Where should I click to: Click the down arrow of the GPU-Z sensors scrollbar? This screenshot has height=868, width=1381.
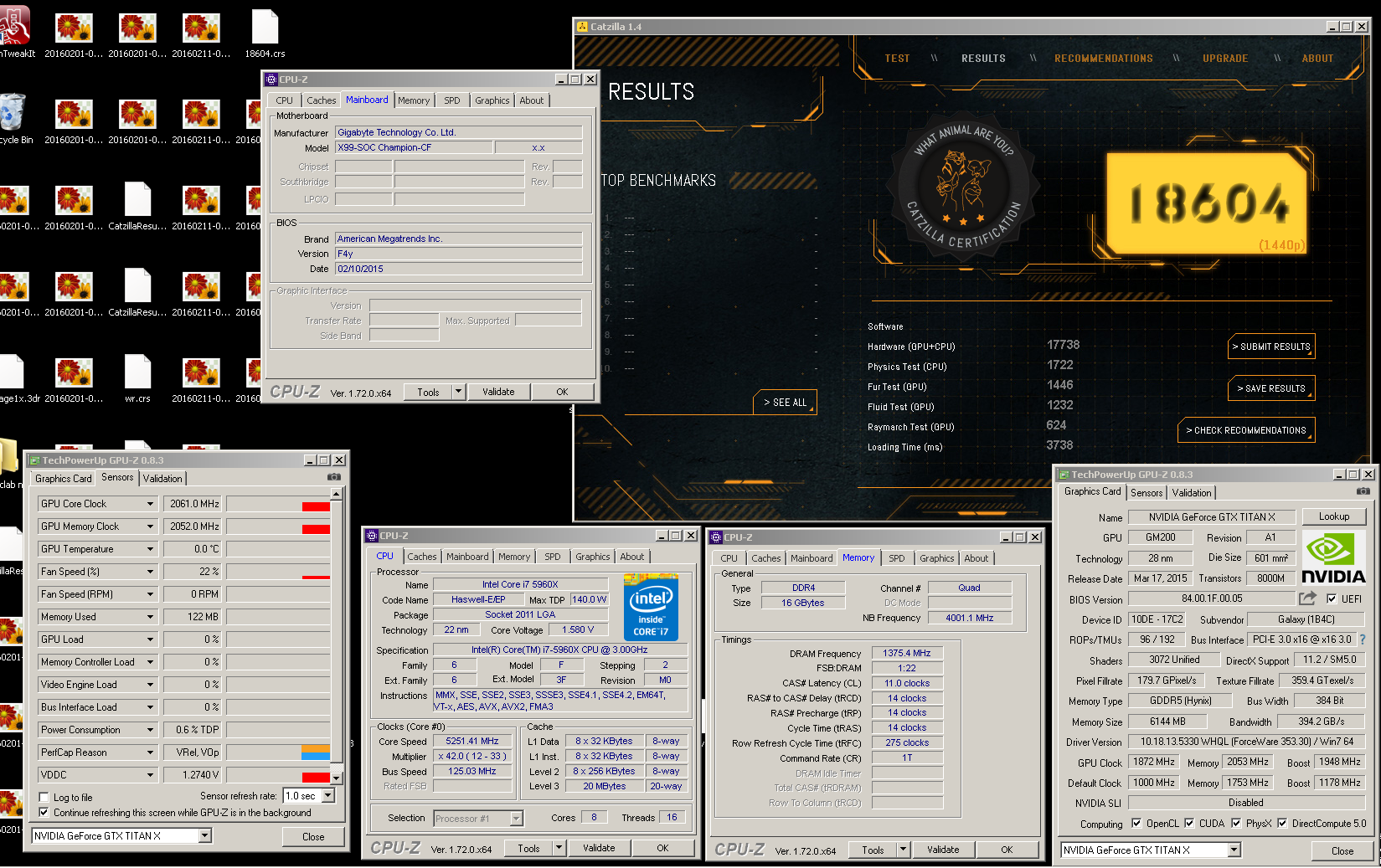pyautogui.click(x=336, y=778)
